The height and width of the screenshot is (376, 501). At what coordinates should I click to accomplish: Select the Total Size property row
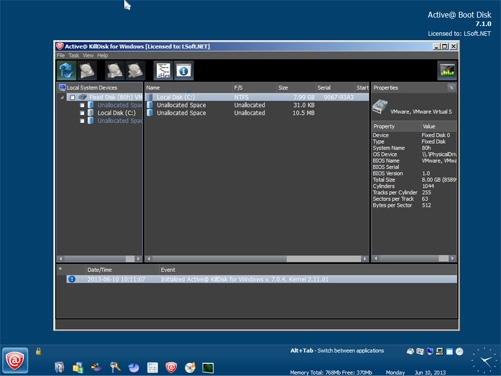(414, 180)
